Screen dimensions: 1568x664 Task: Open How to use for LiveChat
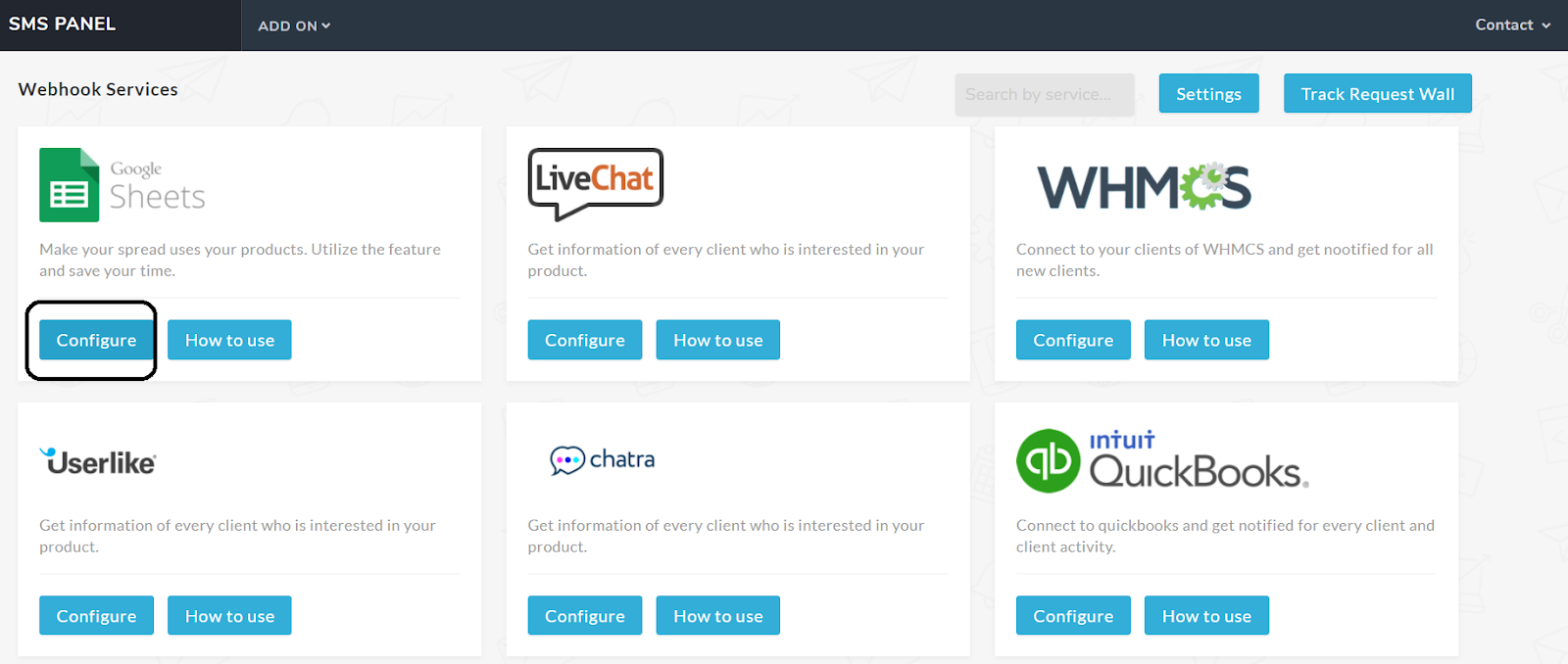tap(717, 340)
